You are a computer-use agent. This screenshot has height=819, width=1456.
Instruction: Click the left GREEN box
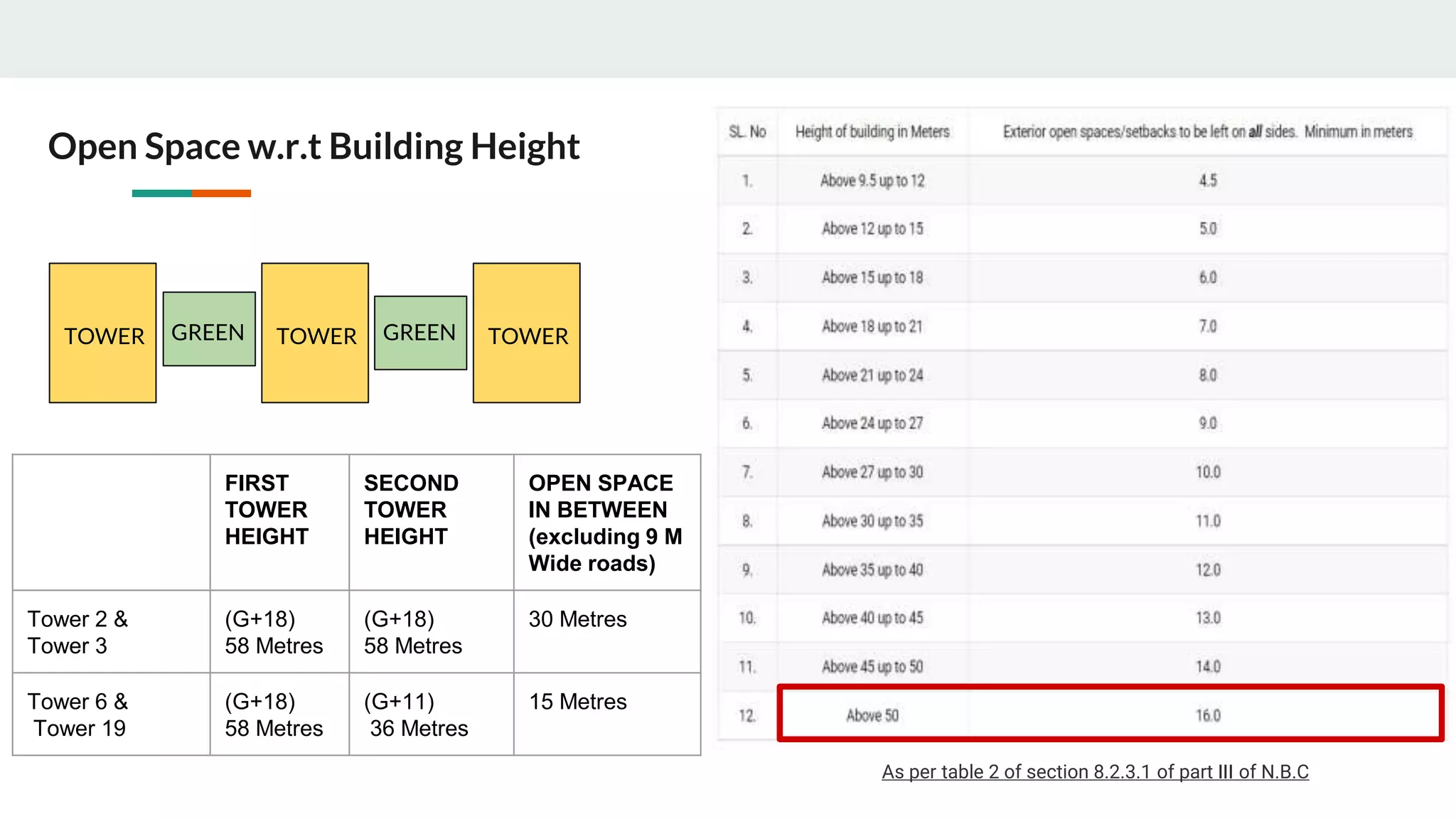pyautogui.click(x=209, y=329)
